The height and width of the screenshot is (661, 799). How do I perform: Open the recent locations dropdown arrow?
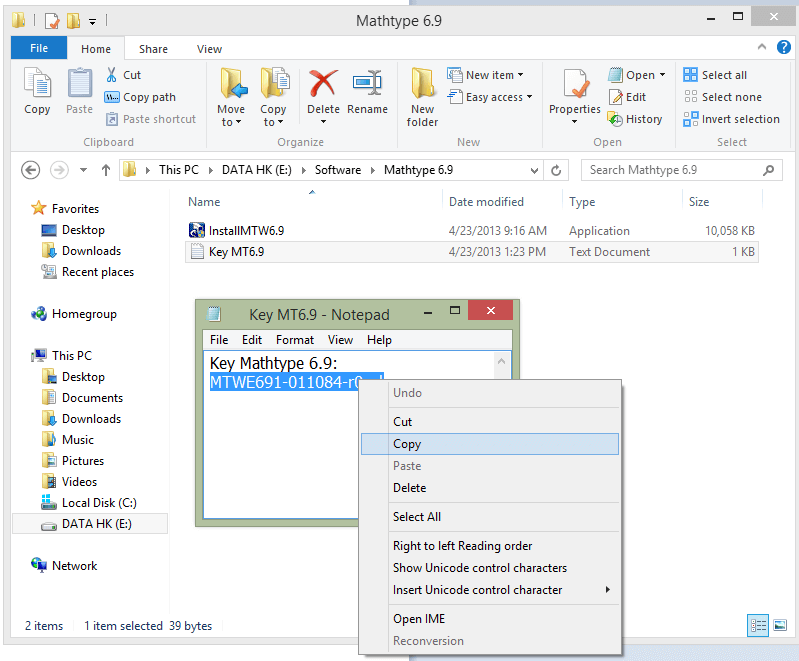pyautogui.click(x=83, y=170)
